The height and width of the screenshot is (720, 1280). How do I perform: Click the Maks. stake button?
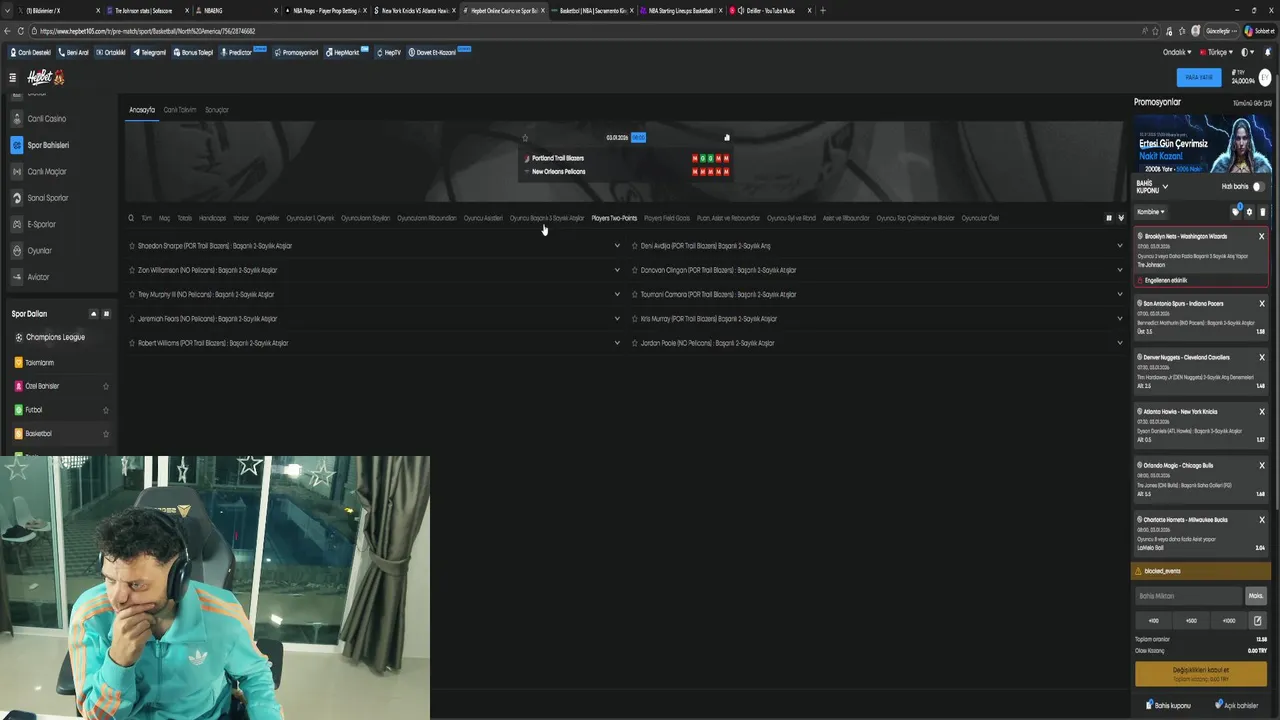(1256, 596)
